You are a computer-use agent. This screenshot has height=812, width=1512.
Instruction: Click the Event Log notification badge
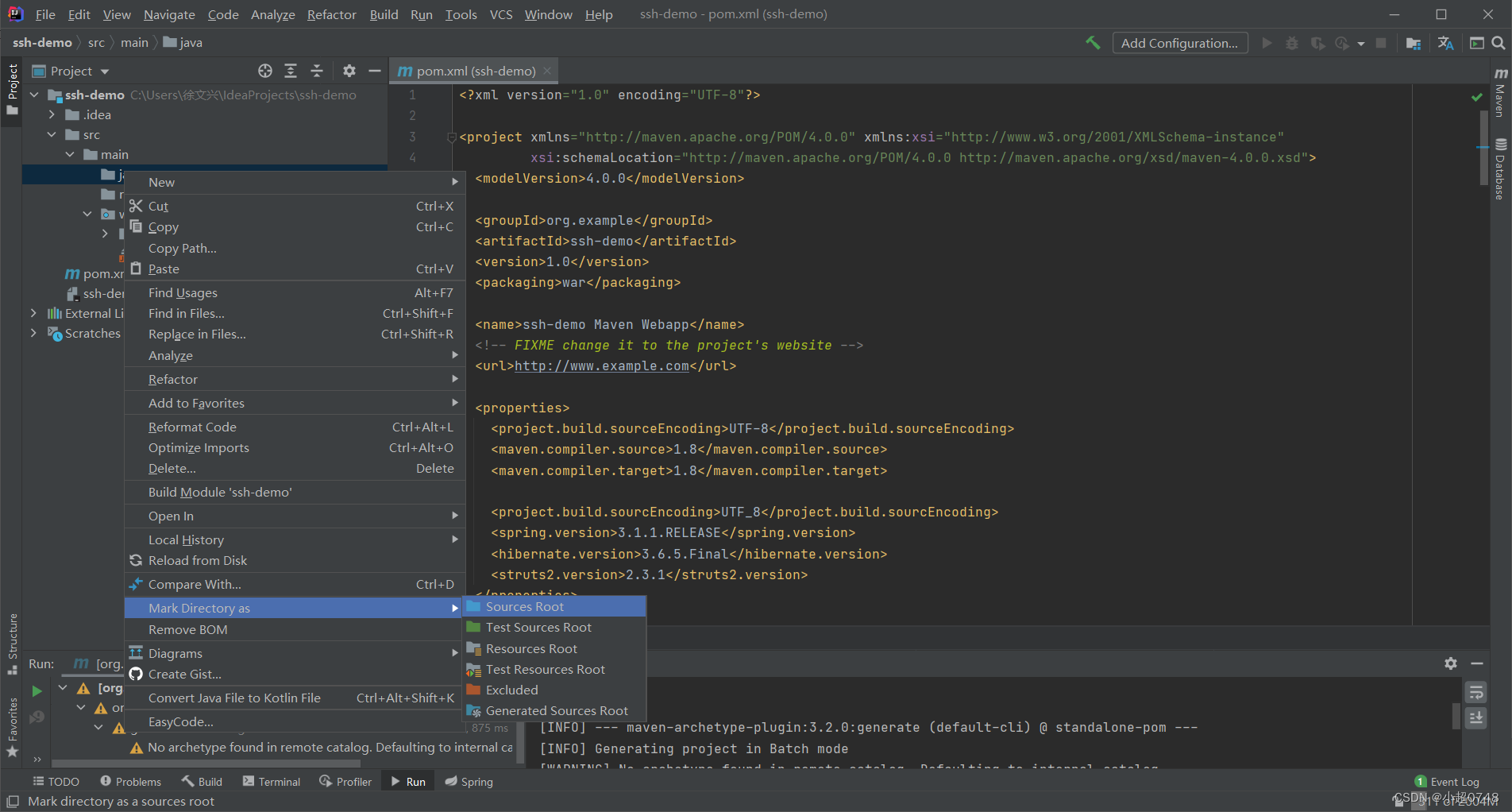point(1421,782)
